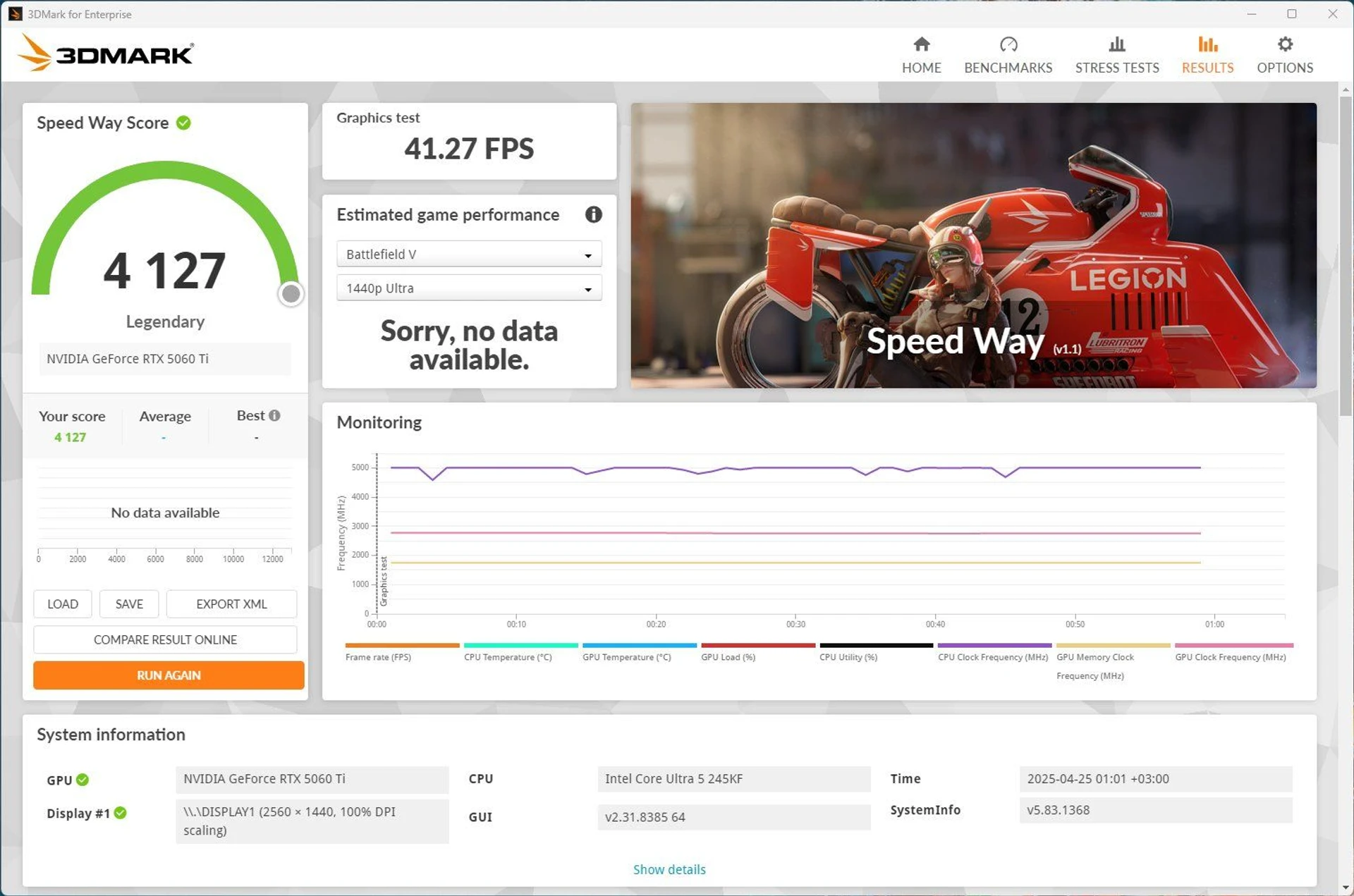Click the SAVE button

click(129, 604)
